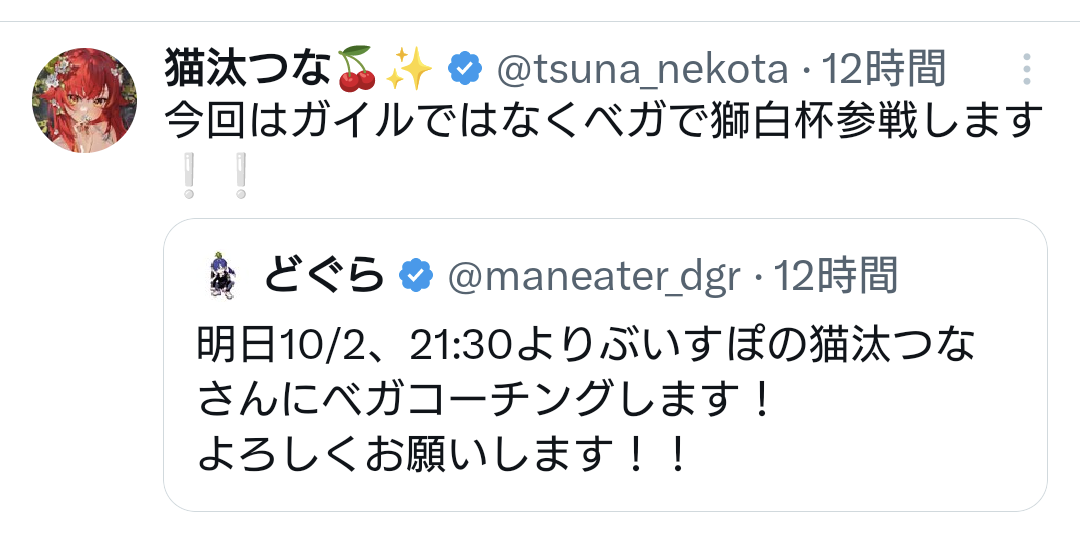Open the tweet's three-dot more options menu
Image resolution: width=1080 pixels, height=538 pixels.
click(1025, 69)
